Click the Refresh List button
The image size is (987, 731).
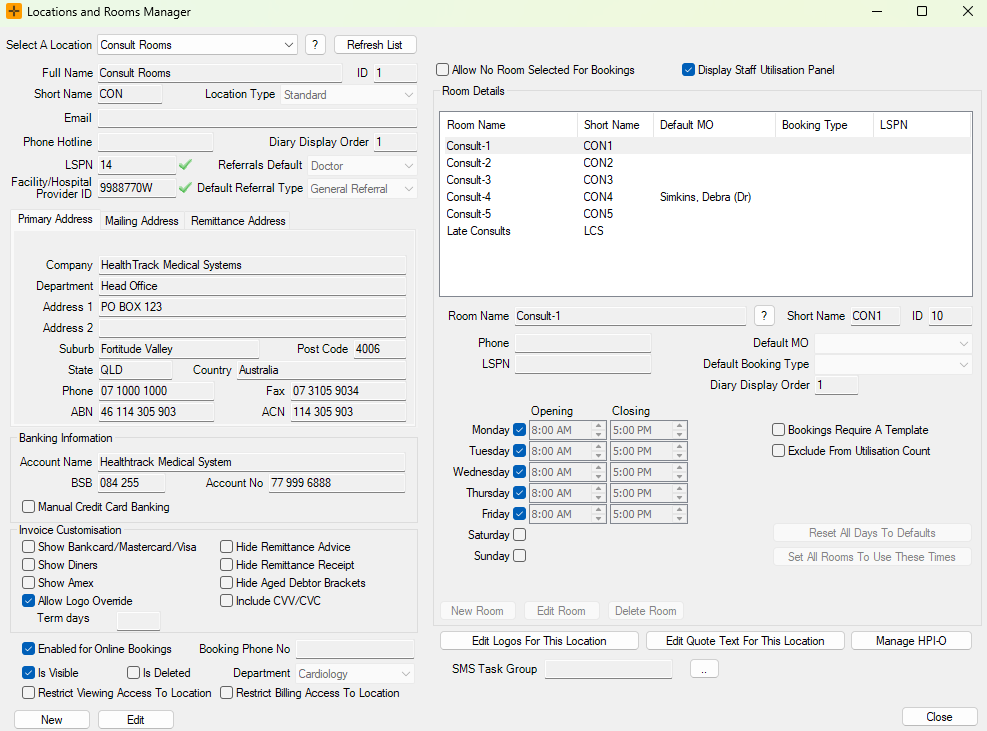(x=375, y=45)
